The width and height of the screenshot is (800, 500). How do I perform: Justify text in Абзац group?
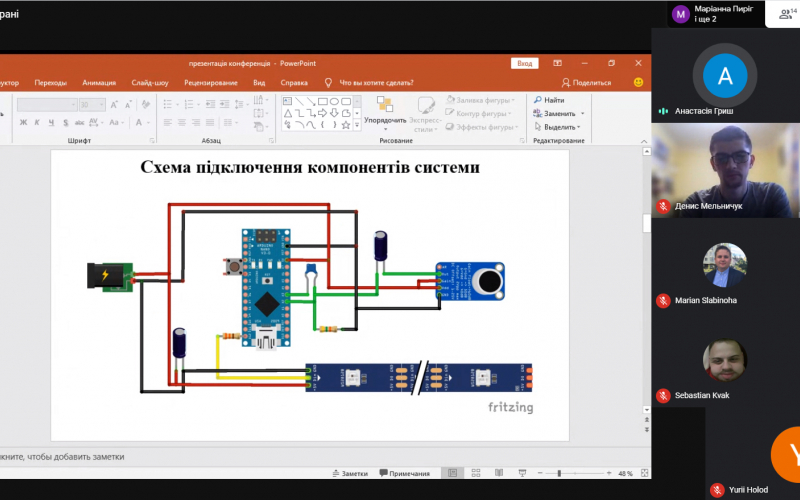(x=210, y=122)
